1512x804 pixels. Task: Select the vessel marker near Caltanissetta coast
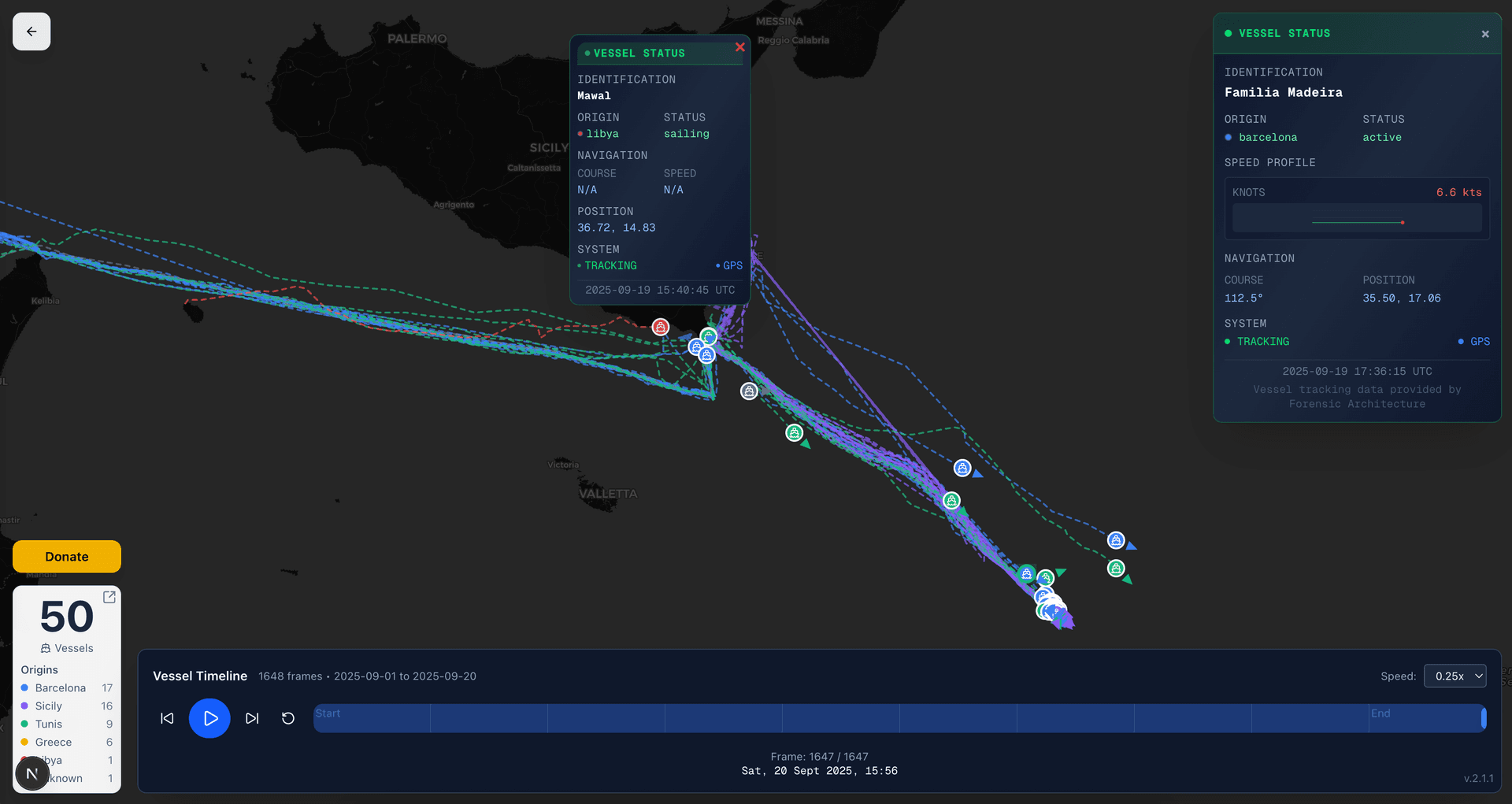(x=710, y=336)
